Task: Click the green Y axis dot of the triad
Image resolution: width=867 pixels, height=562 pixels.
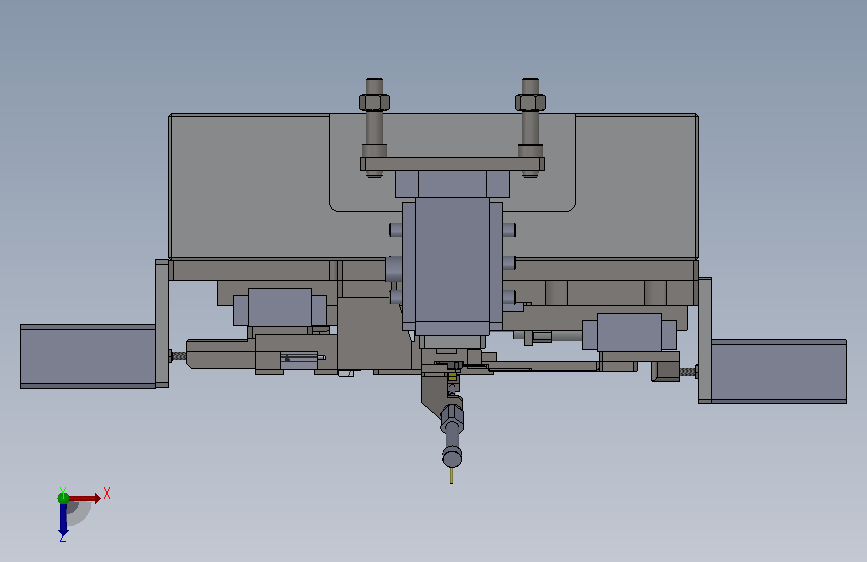Action: [63, 498]
